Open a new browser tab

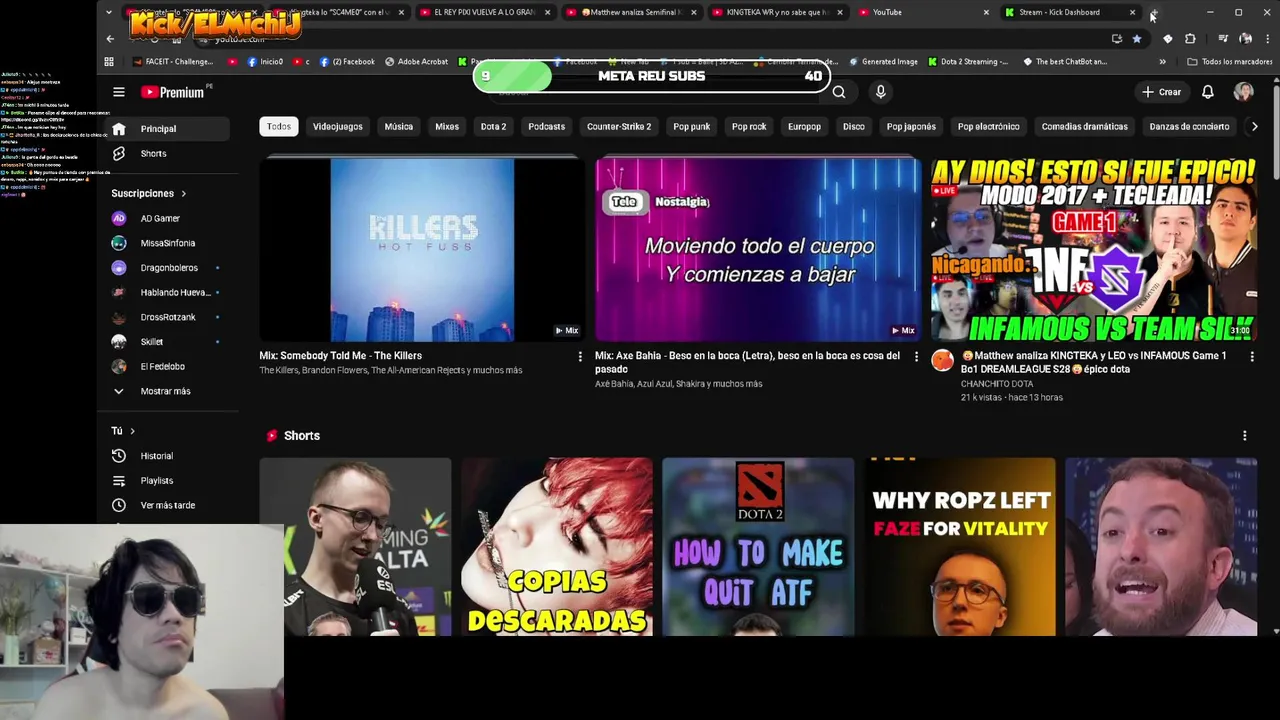click(x=1153, y=12)
